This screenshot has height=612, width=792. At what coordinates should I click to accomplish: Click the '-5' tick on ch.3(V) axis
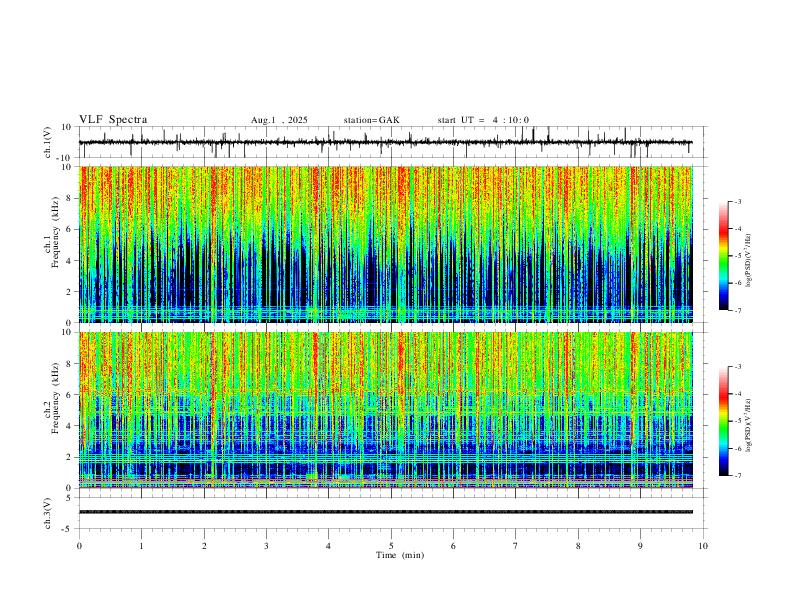pyautogui.click(x=68, y=529)
